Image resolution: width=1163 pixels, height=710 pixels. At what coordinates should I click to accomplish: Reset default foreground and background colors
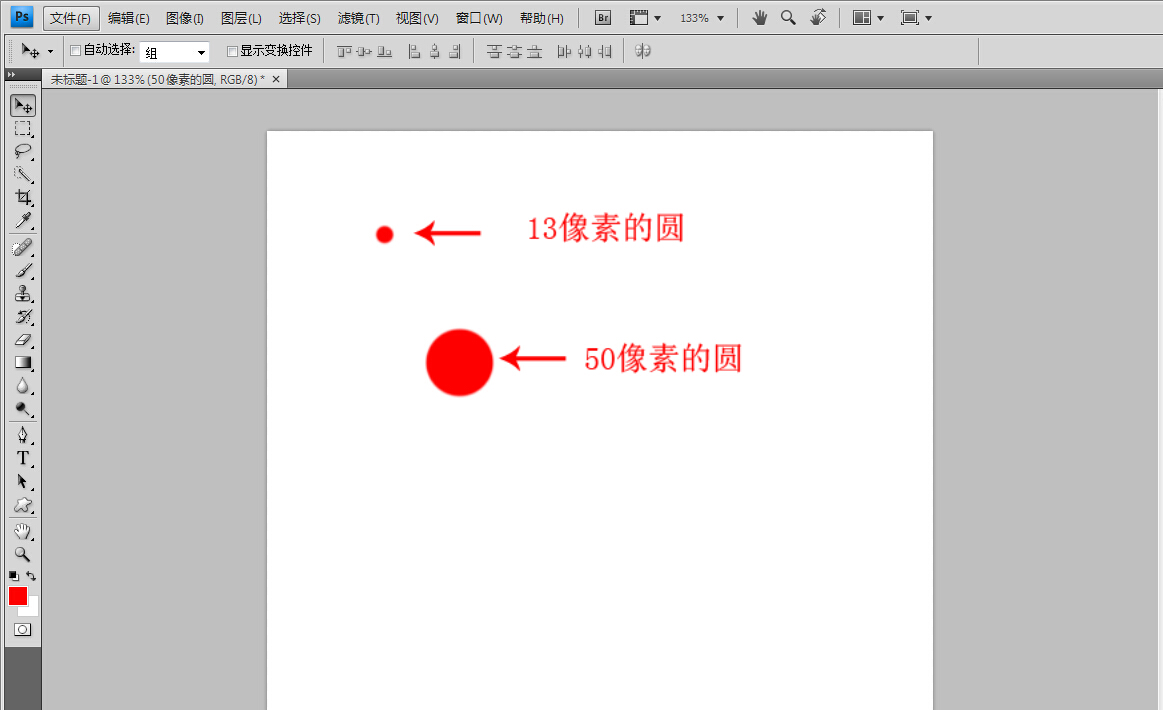[13, 576]
